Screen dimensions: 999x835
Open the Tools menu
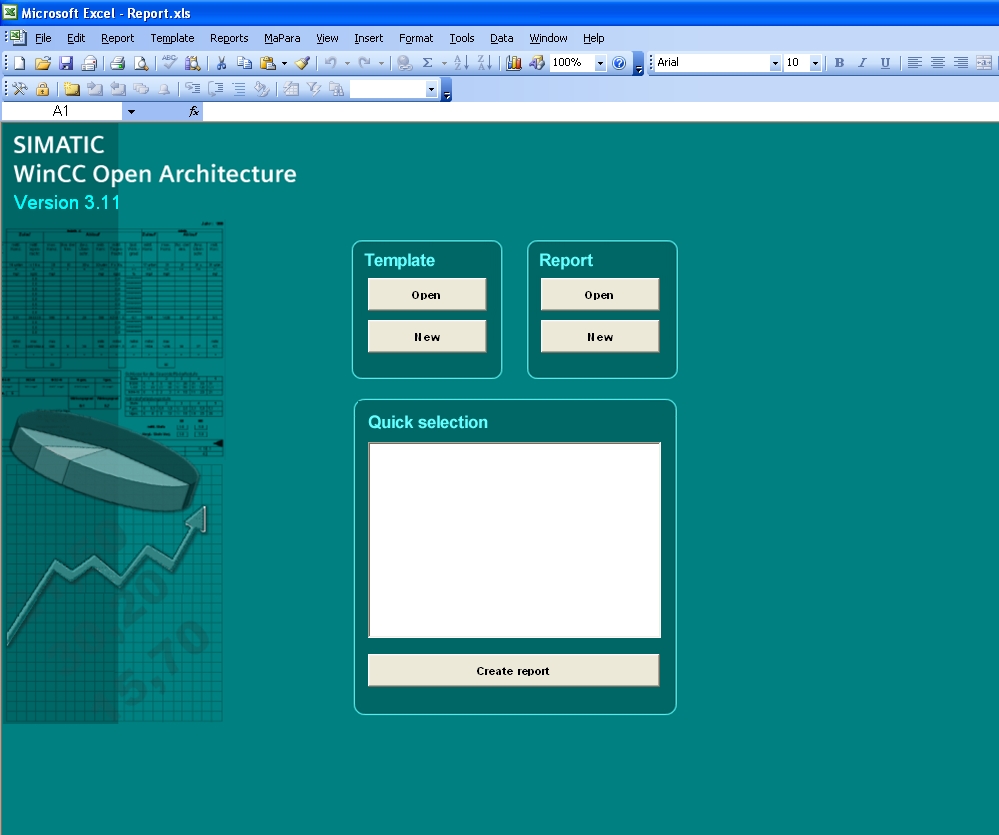point(461,38)
